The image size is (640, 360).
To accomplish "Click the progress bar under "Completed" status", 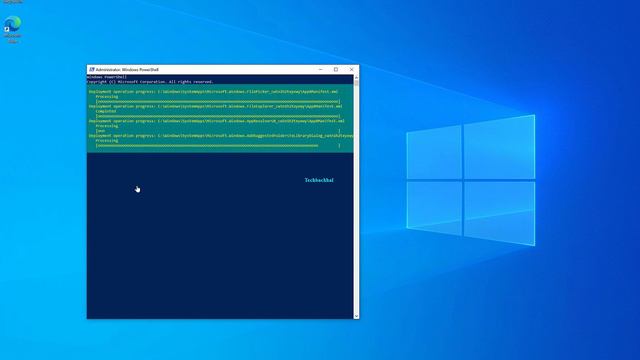I will (218, 116).
